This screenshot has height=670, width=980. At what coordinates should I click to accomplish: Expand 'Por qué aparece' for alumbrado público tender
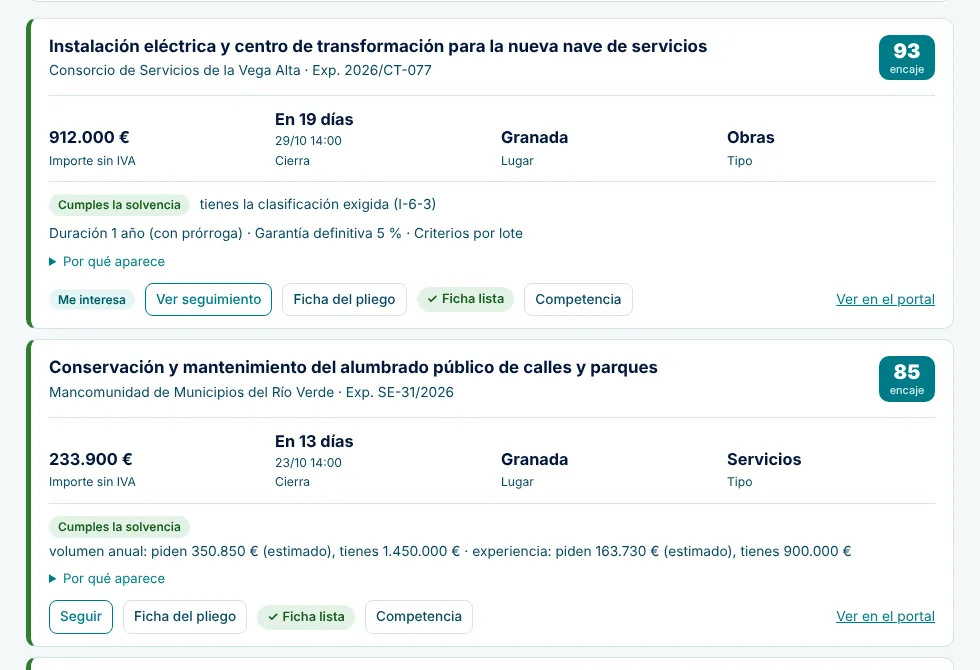[x=107, y=578]
